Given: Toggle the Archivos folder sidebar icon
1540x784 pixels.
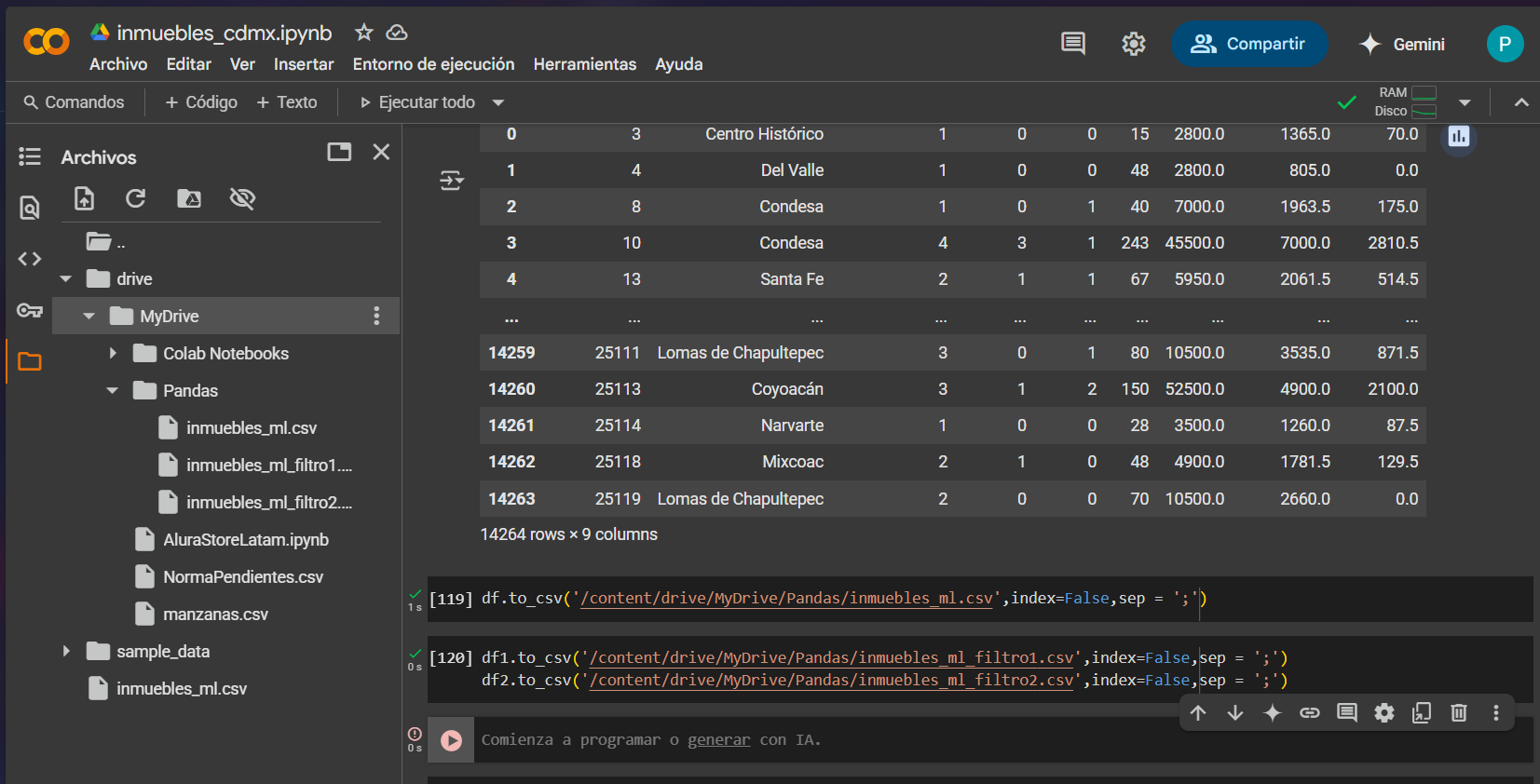Looking at the screenshot, I should [30, 361].
